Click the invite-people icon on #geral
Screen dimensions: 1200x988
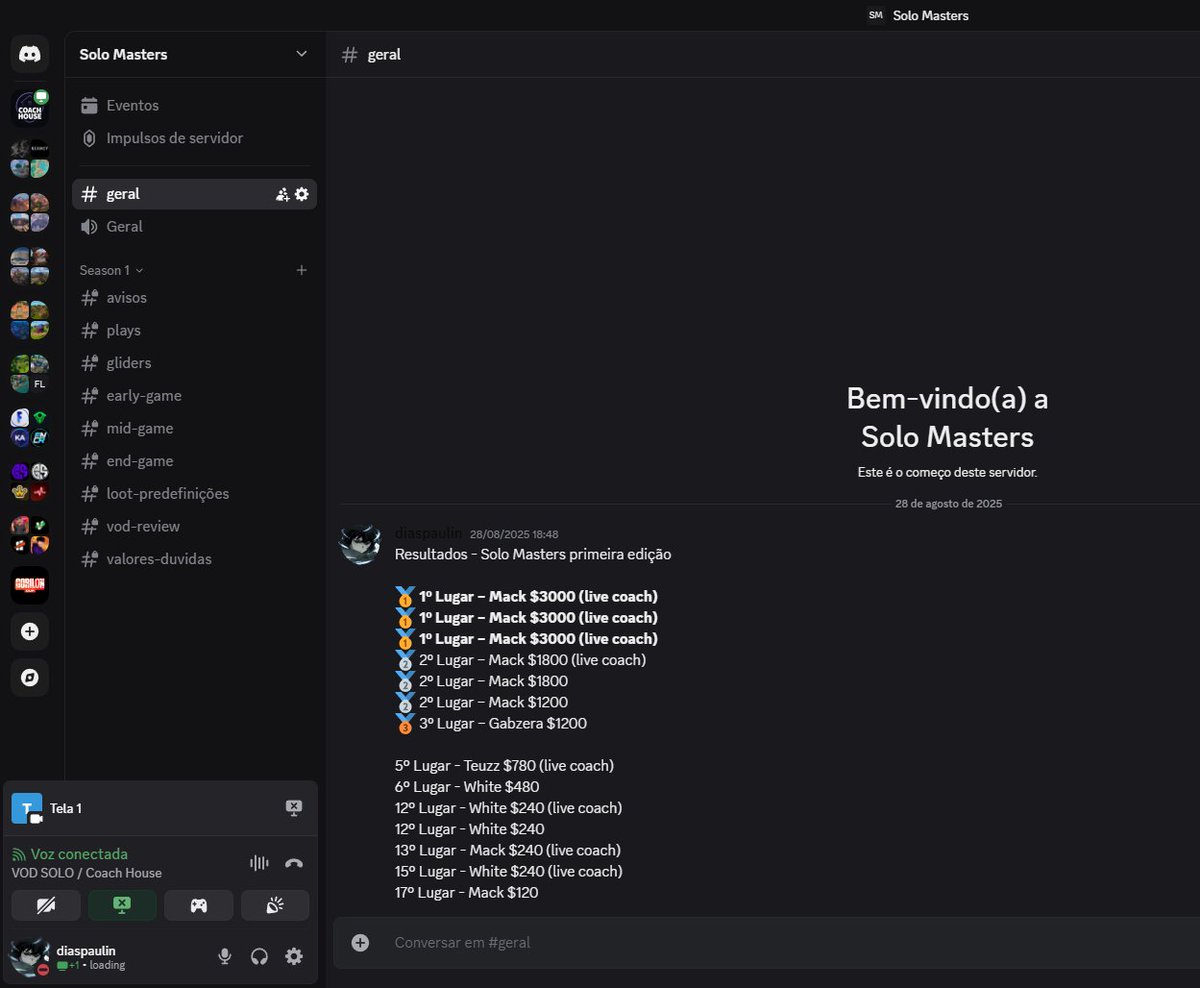click(x=282, y=194)
